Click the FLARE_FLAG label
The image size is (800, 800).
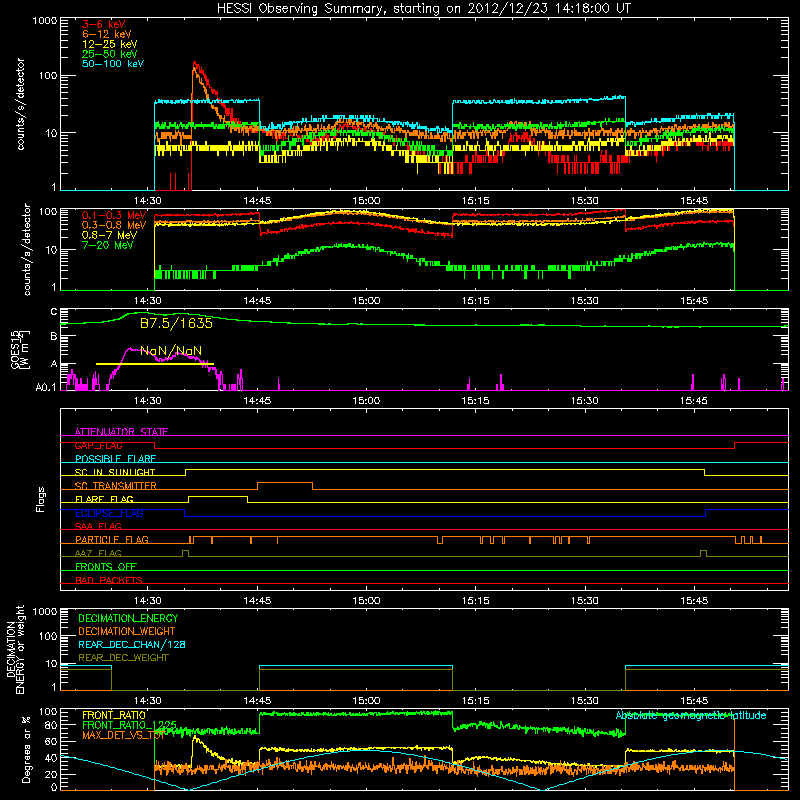pos(104,499)
